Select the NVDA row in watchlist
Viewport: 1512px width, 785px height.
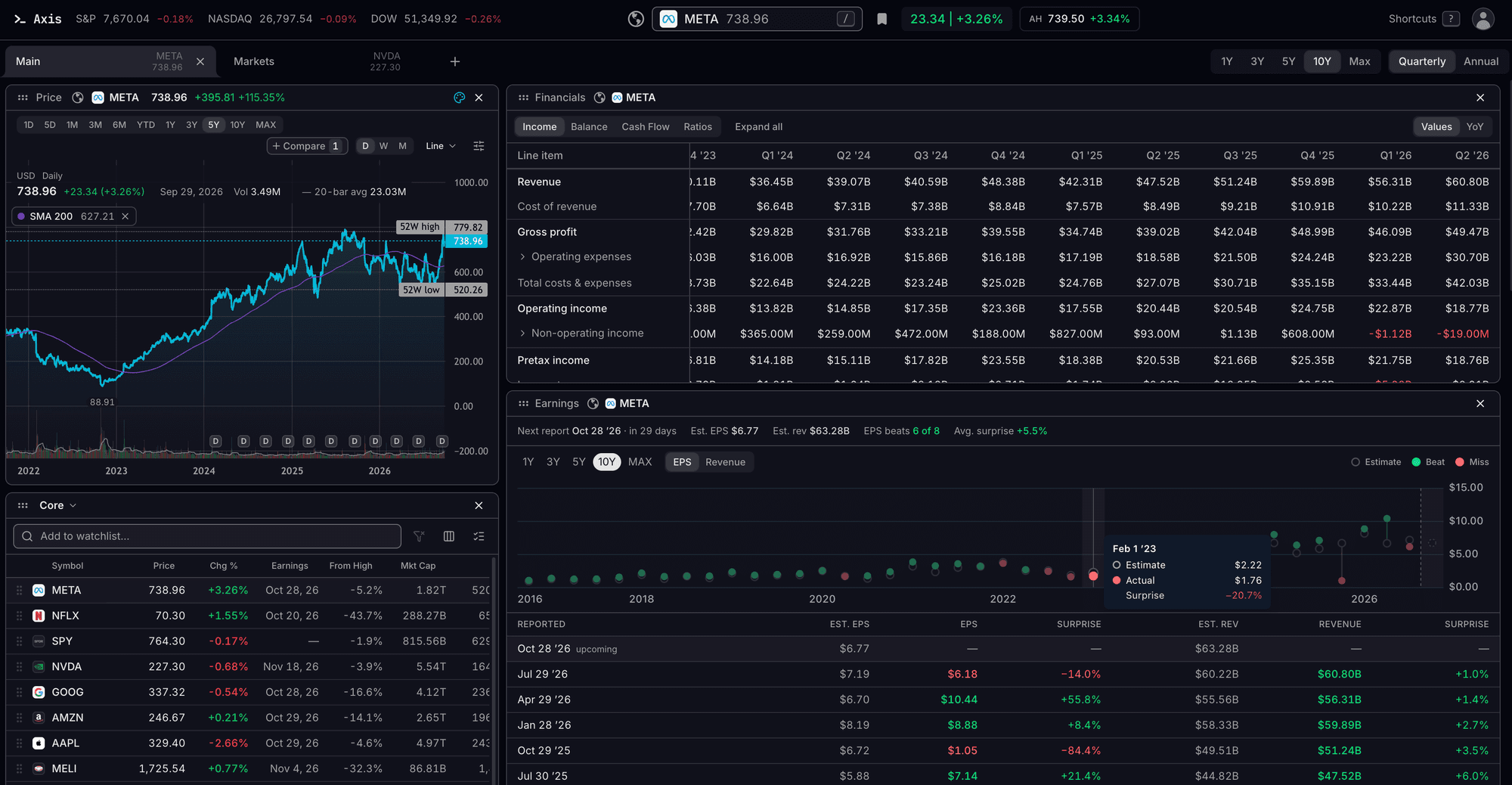click(249, 667)
